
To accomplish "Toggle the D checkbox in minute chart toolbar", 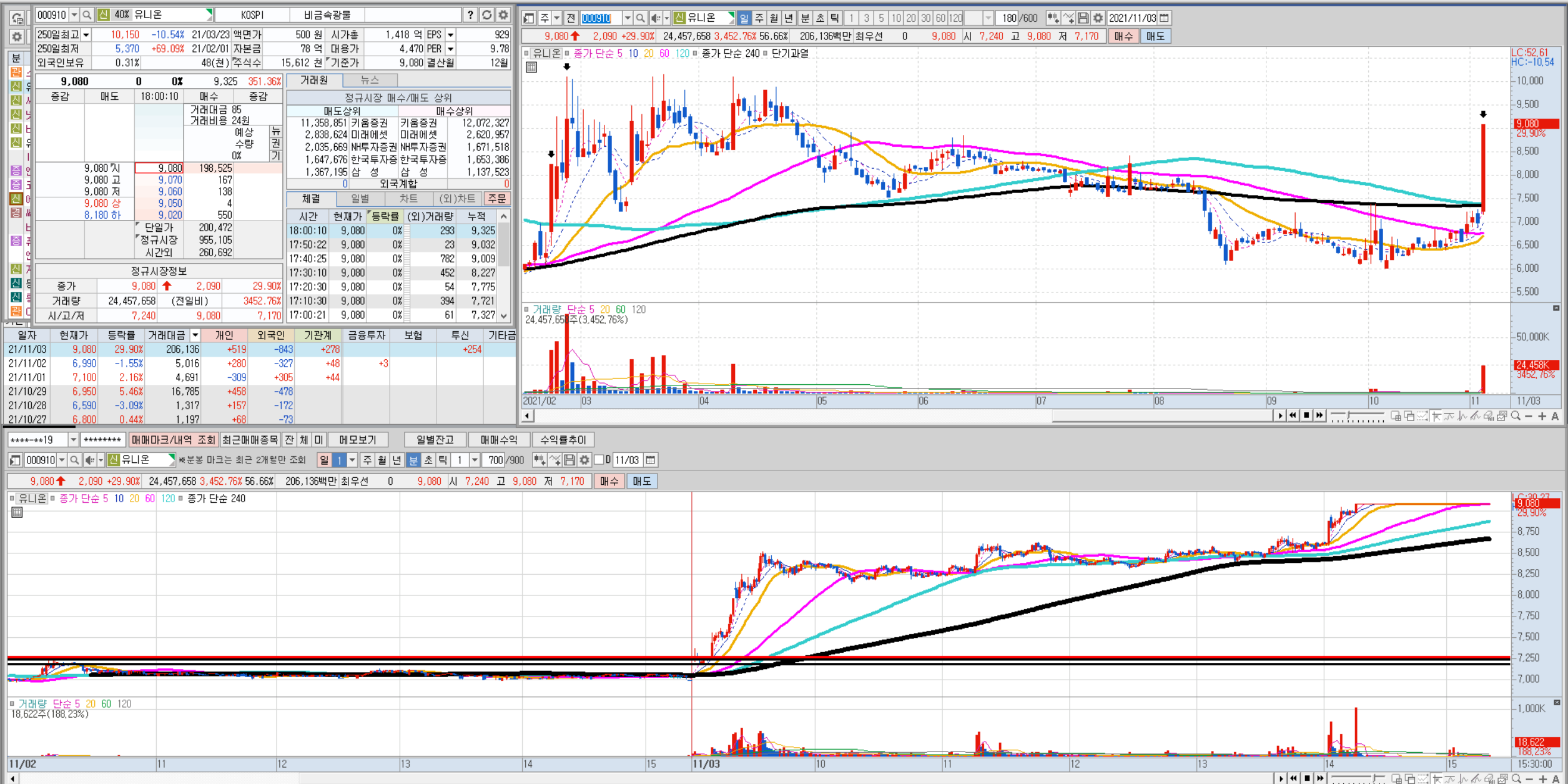I will click(x=599, y=460).
